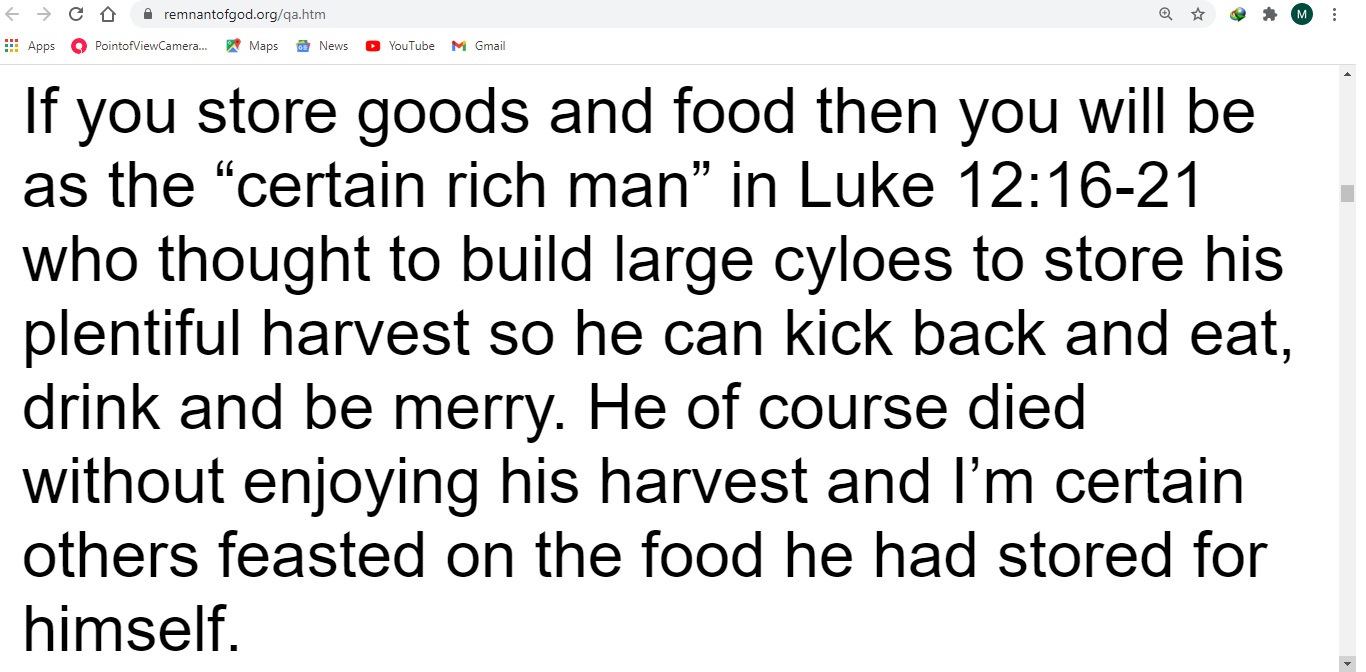This screenshot has height=672, width=1366.
Task: Click the scrollbar up arrow
Action: point(1347,74)
